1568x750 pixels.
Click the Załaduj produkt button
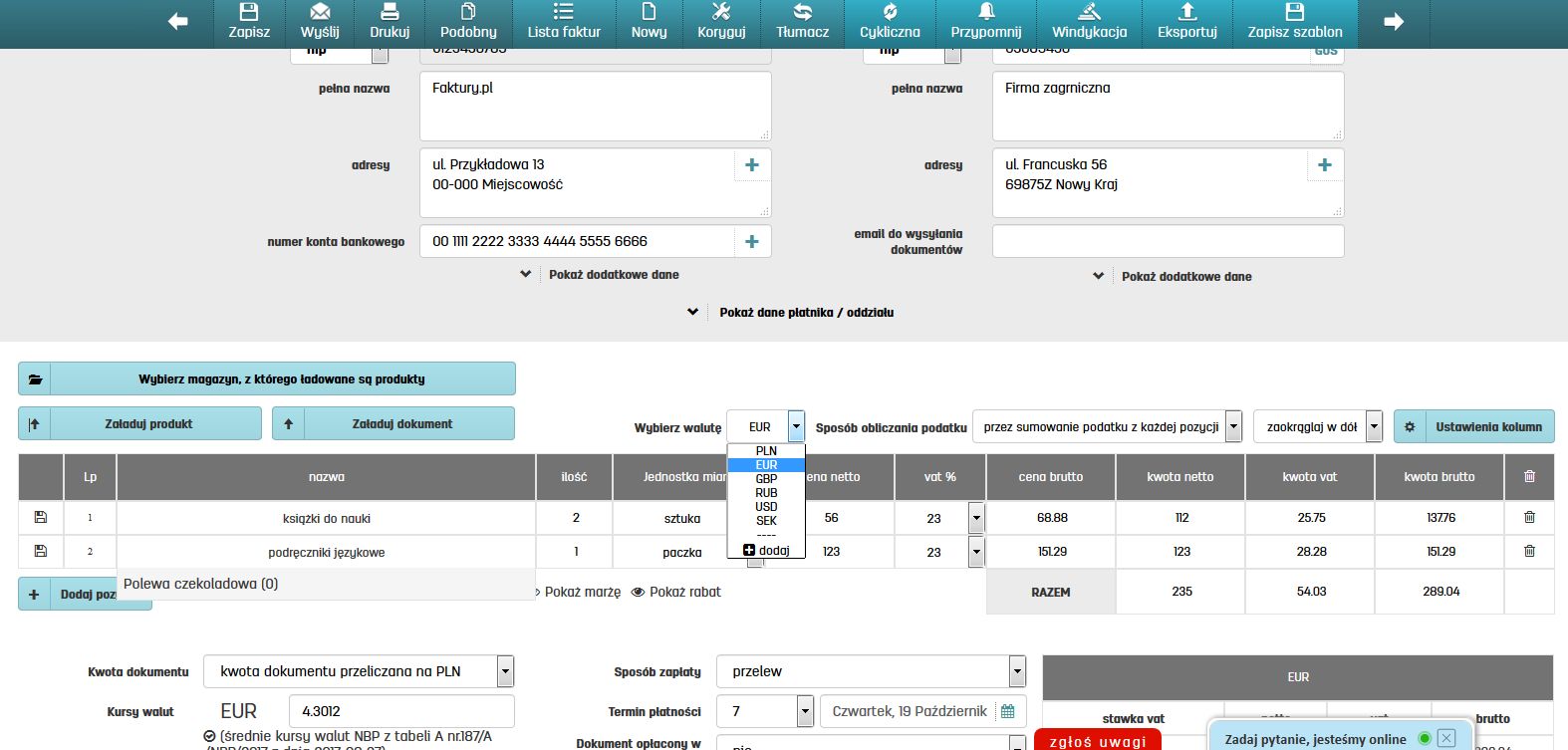click(139, 424)
